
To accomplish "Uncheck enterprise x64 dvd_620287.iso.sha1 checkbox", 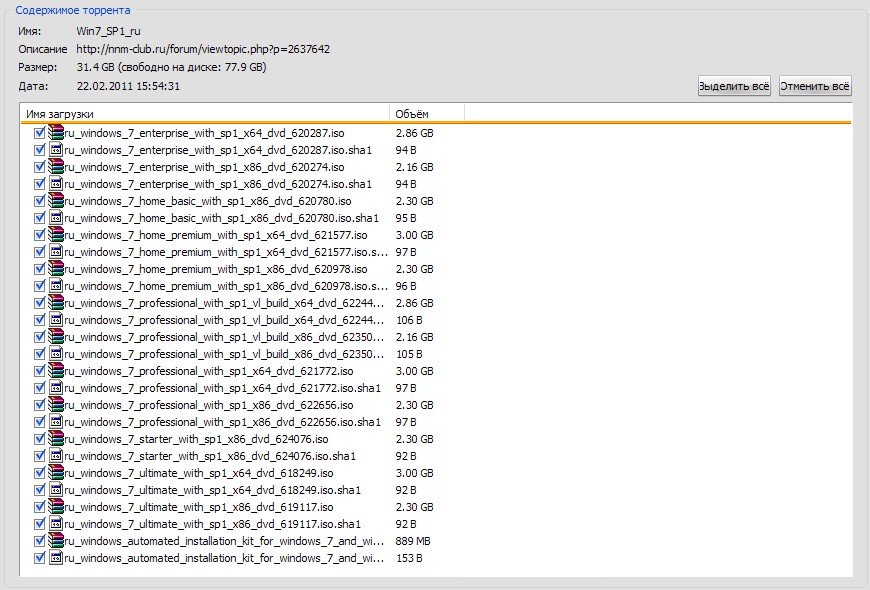I will (40, 150).
